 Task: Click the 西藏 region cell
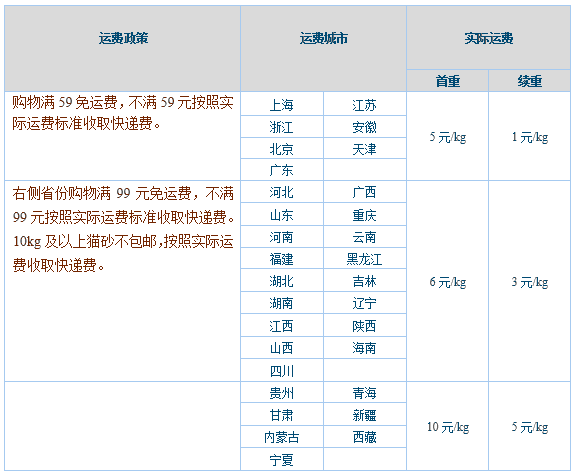(x=364, y=437)
